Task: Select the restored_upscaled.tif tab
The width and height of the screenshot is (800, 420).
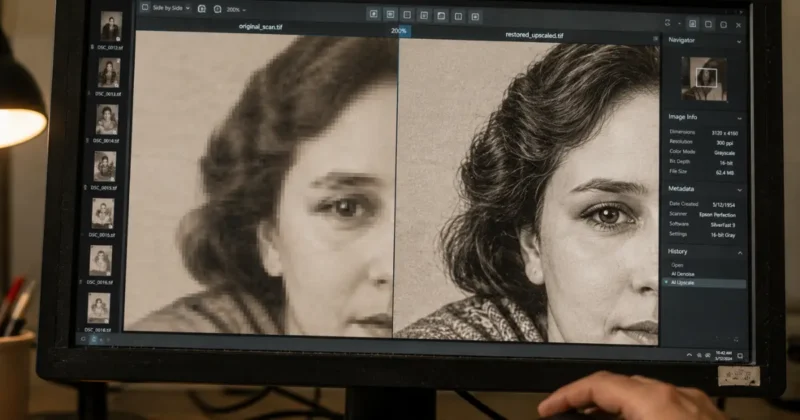Action: click(x=534, y=35)
